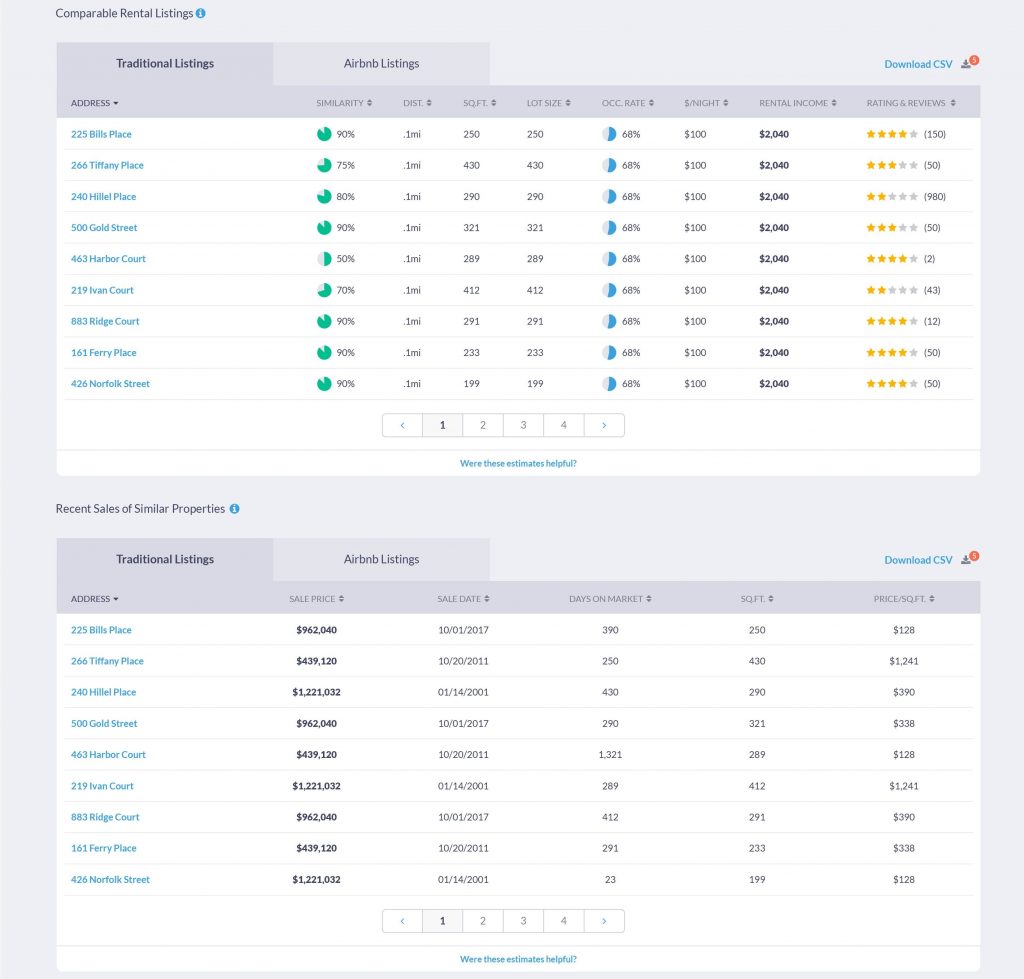Click star rating for 240 Hillel Place
The image size is (1024, 979).
coord(892,197)
